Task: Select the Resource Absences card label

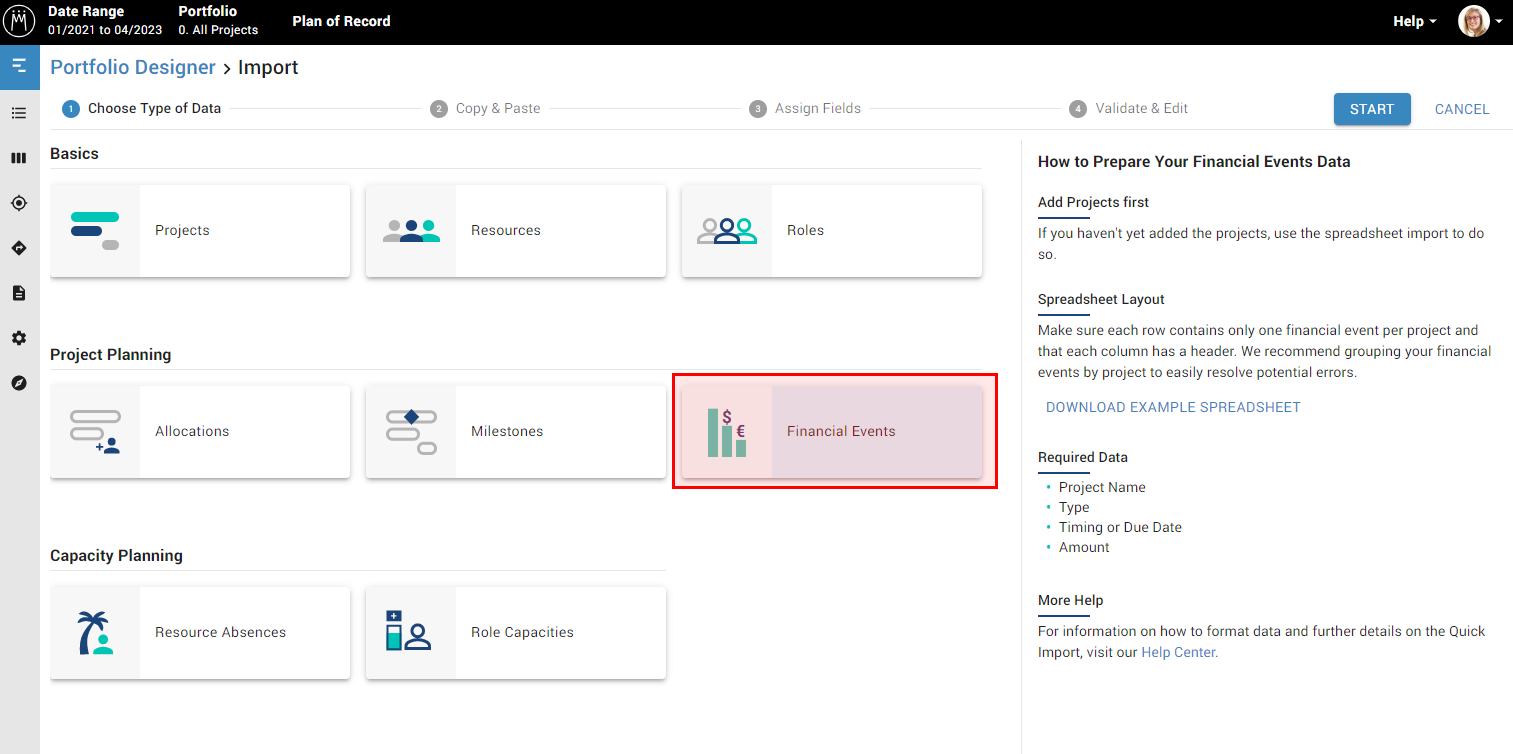Action: pyautogui.click(x=220, y=632)
